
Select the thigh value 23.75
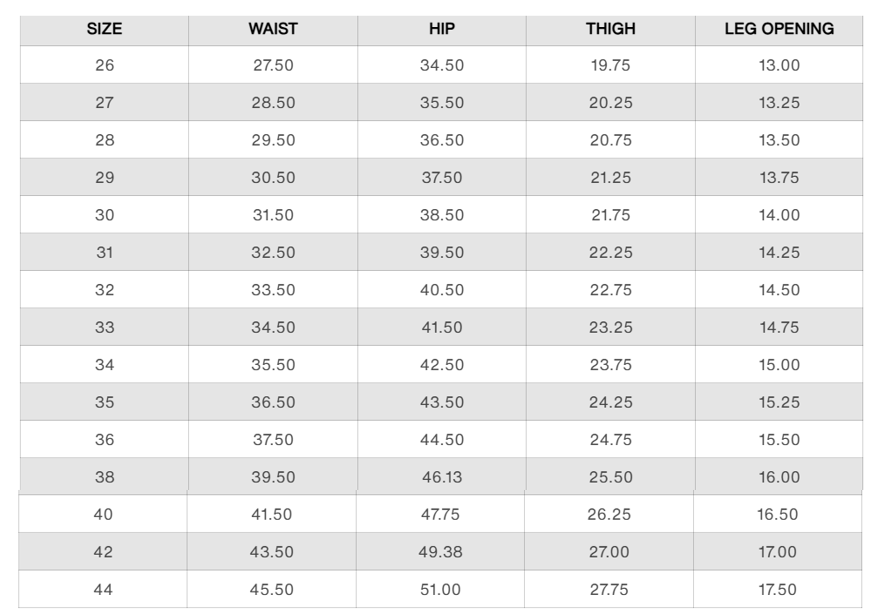click(610, 365)
